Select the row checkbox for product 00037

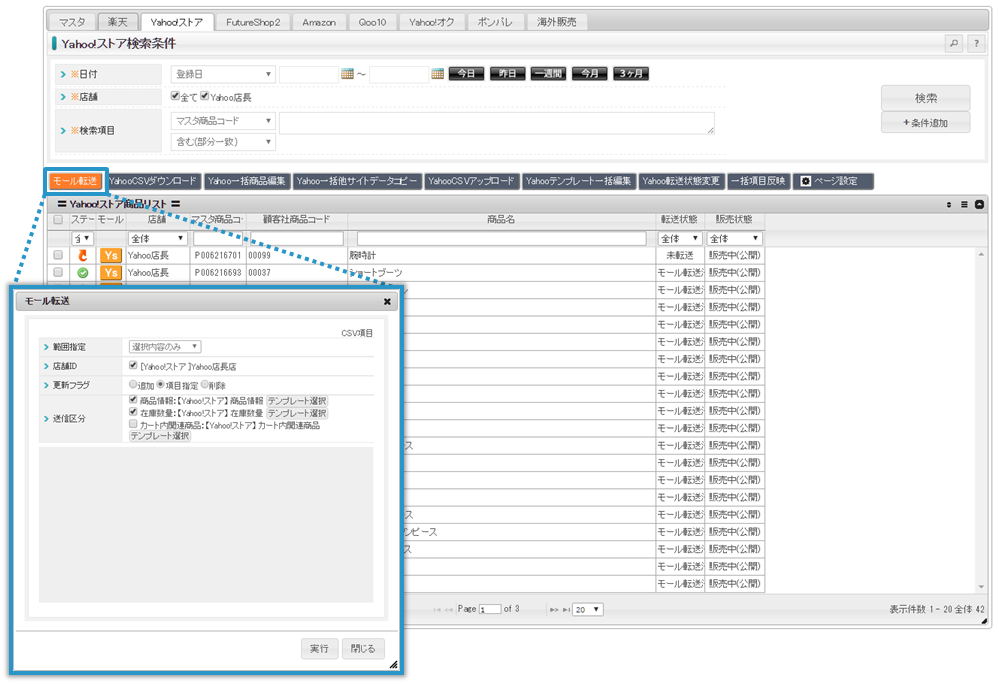pyautogui.click(x=58, y=272)
